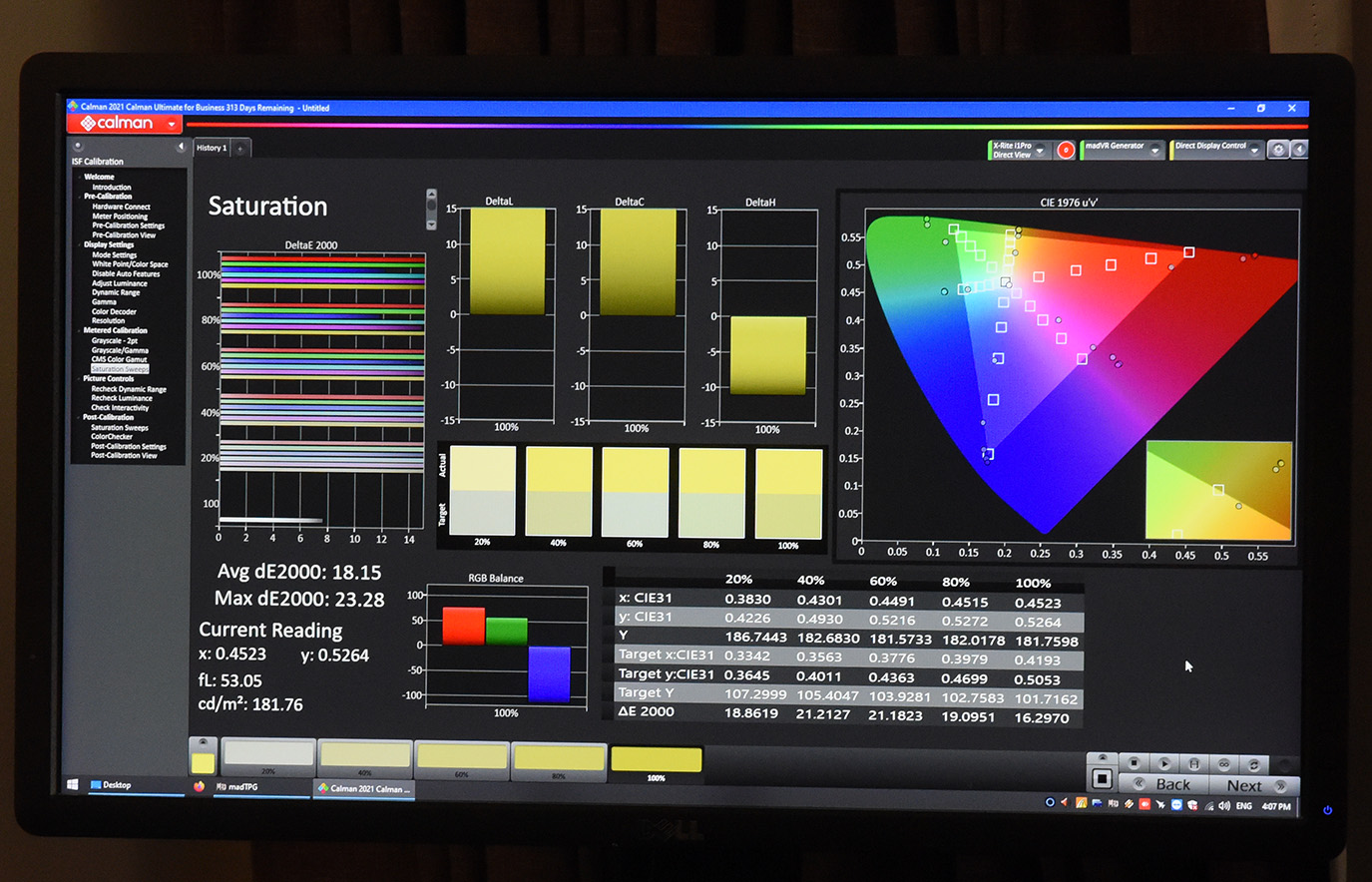Switch to the History 1 tab
This screenshot has width=1372, height=882.
tap(212, 148)
